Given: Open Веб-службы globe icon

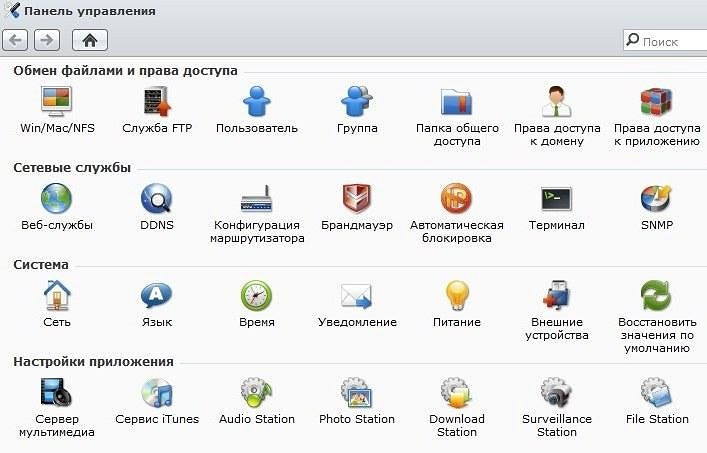Looking at the screenshot, I should (57, 198).
